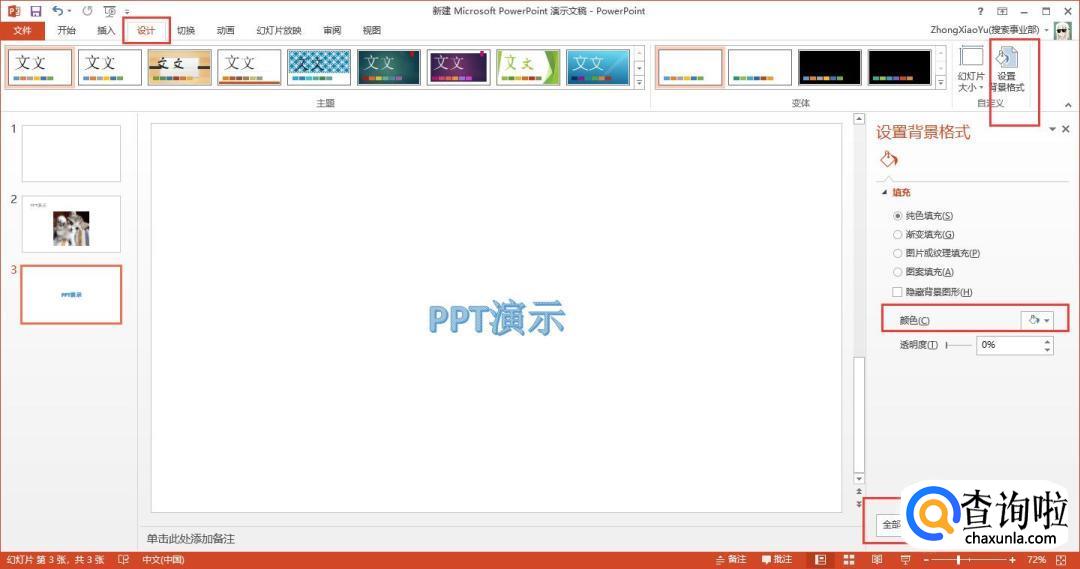Click the 透明度 slider track
This screenshot has height=569, width=1080.
click(959, 344)
